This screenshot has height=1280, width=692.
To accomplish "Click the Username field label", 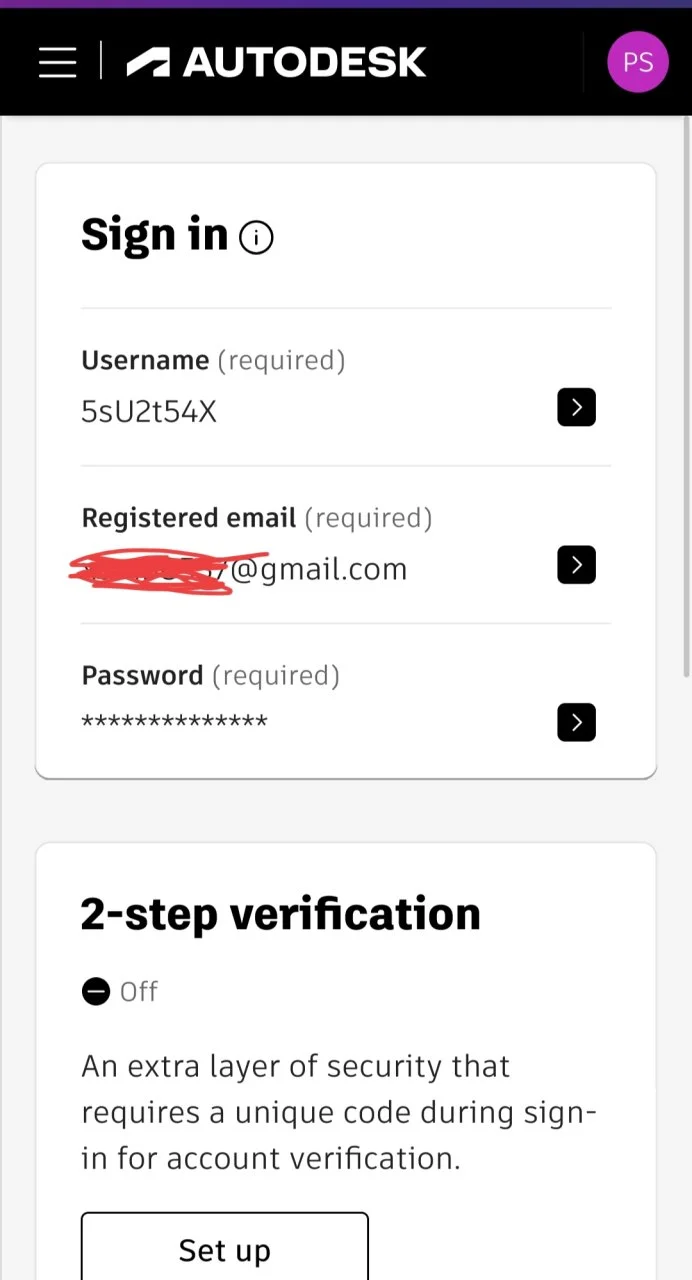I will click(145, 360).
